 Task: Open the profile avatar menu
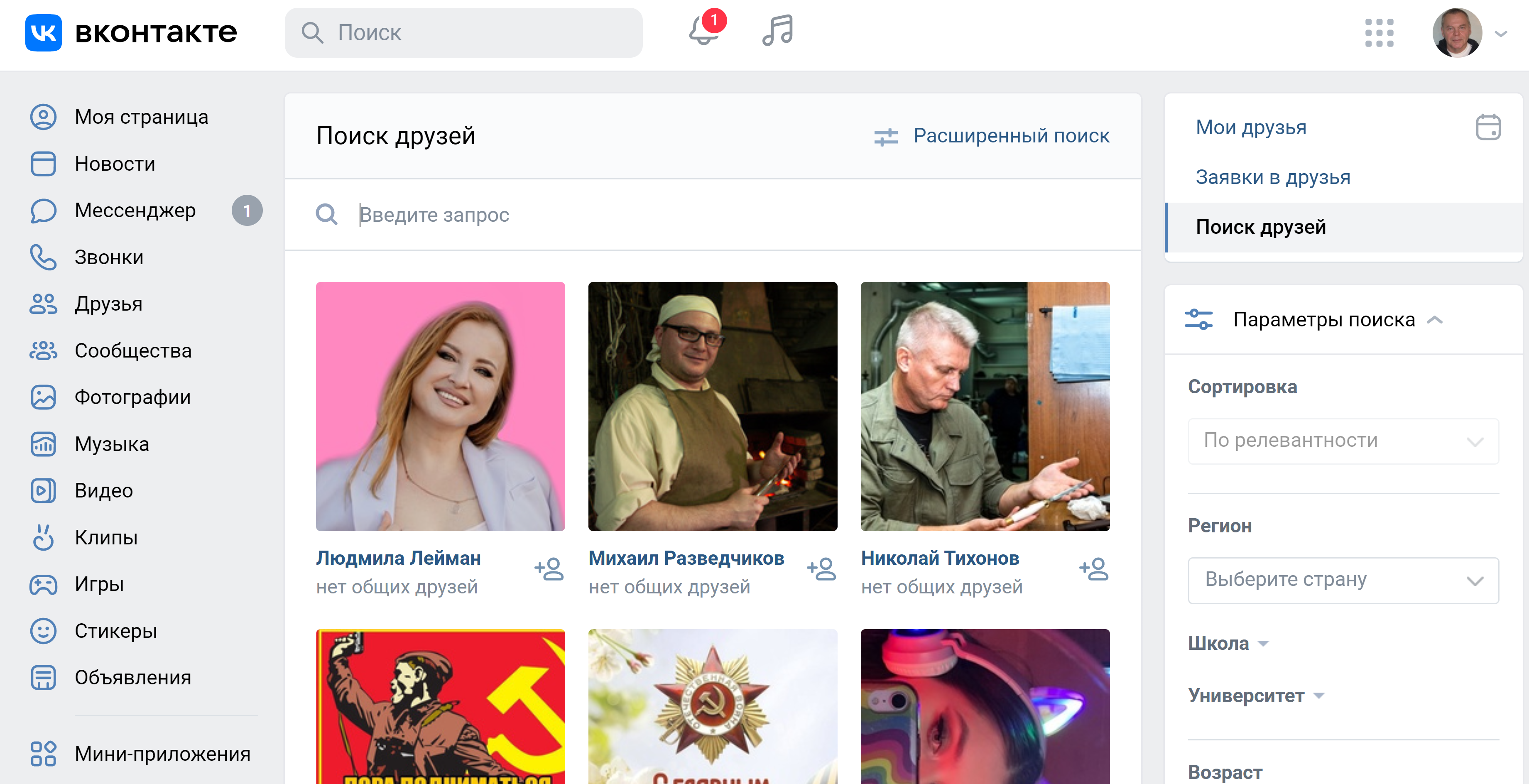[1457, 33]
